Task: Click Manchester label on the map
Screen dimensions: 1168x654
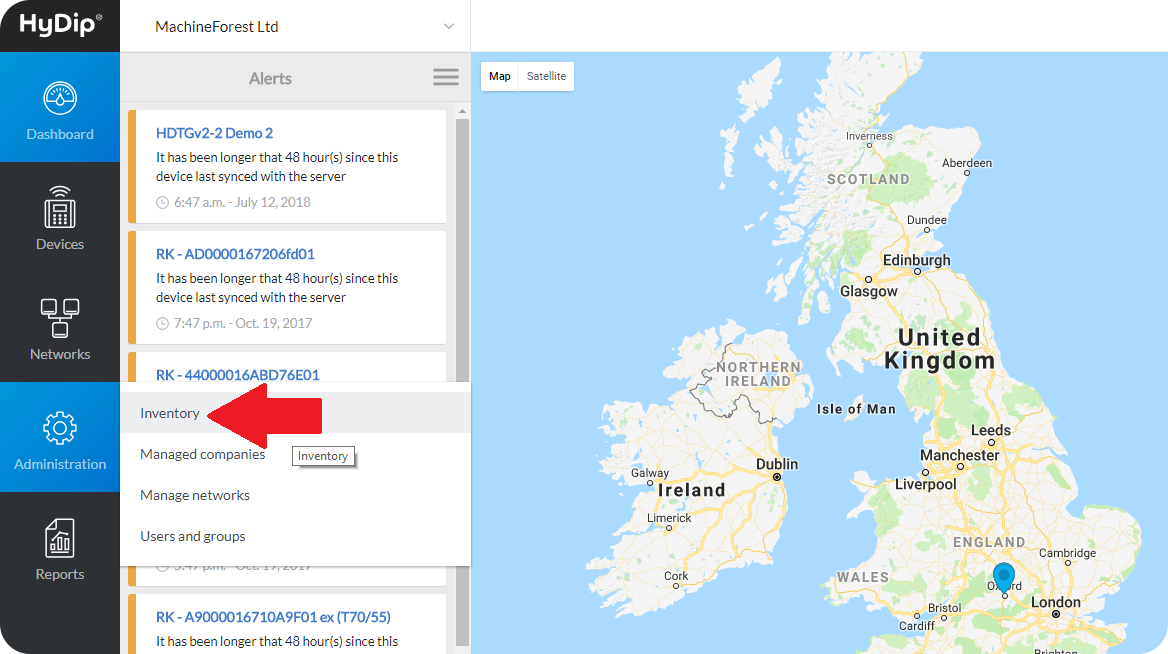Action: pyautogui.click(x=959, y=455)
